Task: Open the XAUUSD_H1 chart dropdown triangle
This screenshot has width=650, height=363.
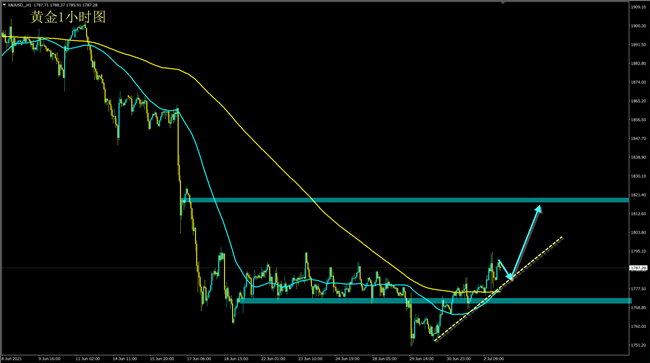Action: [5, 5]
